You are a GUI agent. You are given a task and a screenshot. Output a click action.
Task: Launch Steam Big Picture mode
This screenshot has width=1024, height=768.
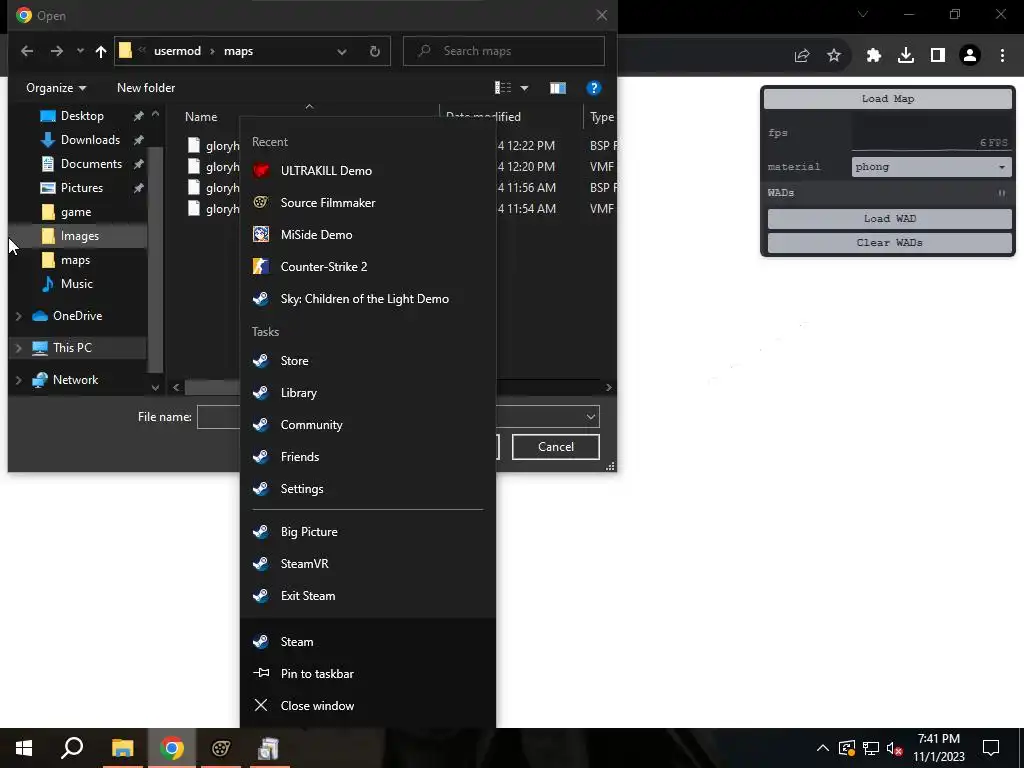pos(368,532)
